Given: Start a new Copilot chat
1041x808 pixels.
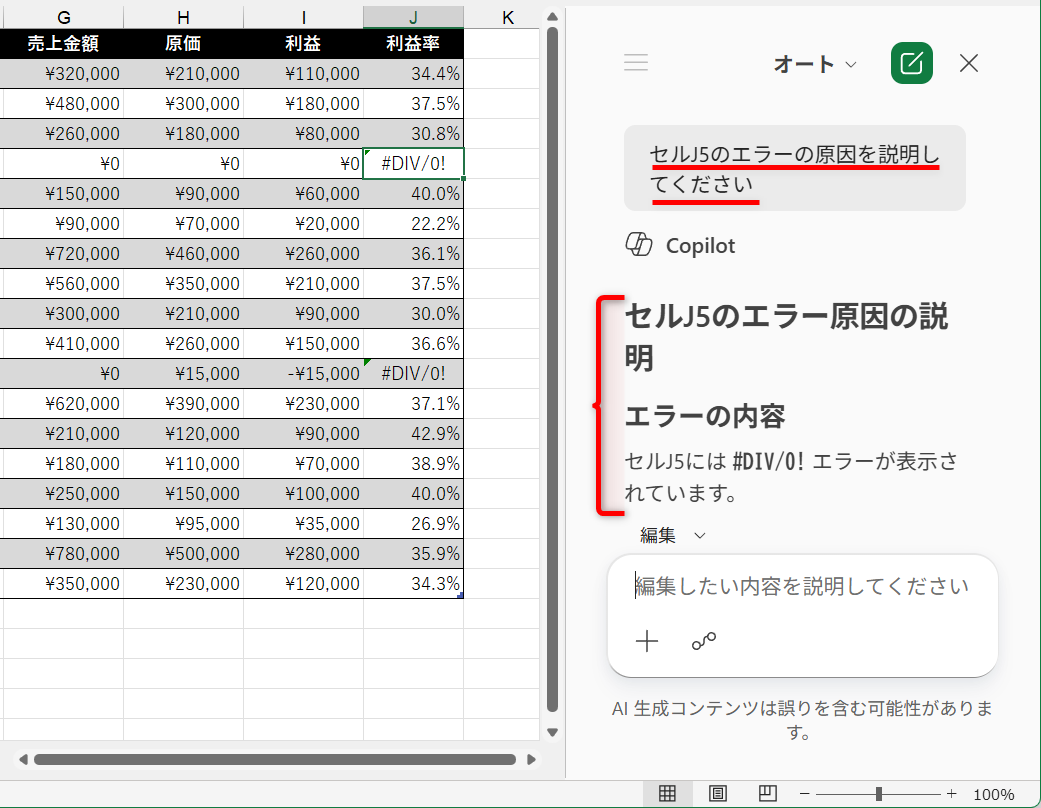Looking at the screenshot, I should (x=912, y=63).
